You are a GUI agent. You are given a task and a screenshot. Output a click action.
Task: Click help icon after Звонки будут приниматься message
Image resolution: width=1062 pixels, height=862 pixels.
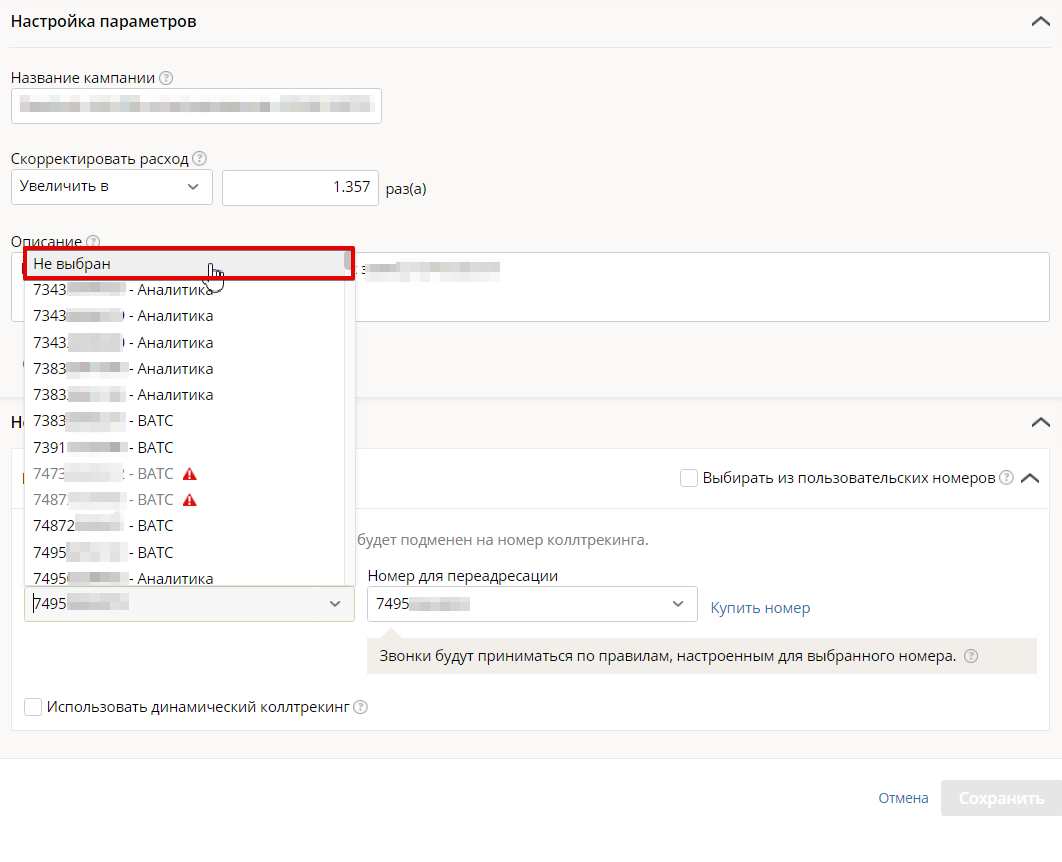point(970,657)
